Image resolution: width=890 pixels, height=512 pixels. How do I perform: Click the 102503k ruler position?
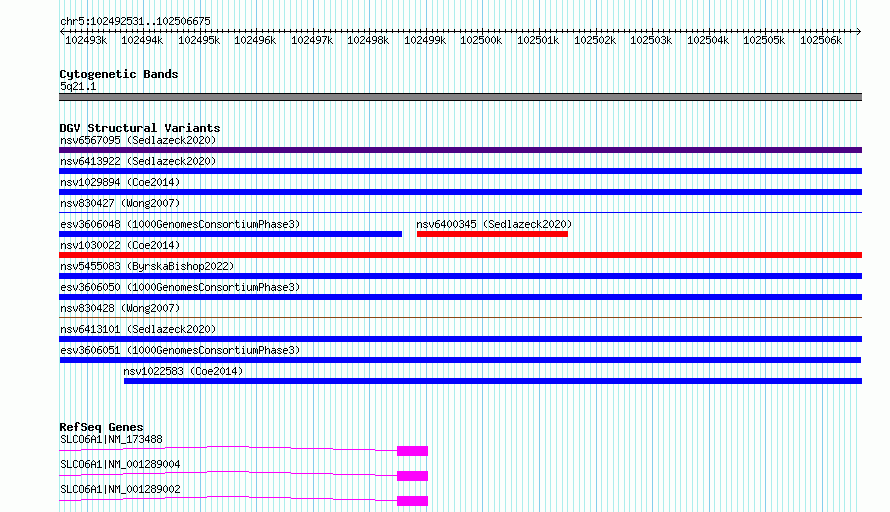[650, 40]
